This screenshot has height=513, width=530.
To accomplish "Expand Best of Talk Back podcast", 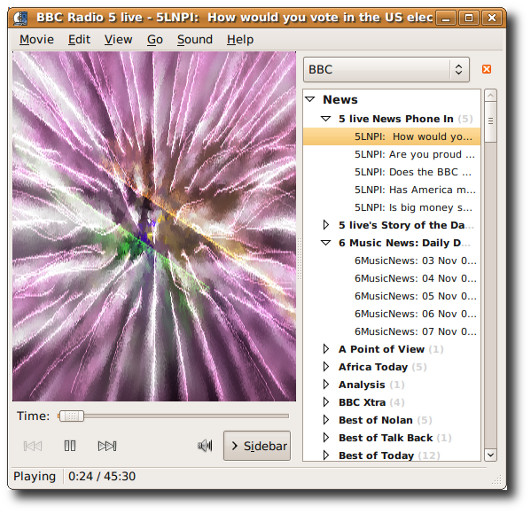I will click(x=326, y=437).
